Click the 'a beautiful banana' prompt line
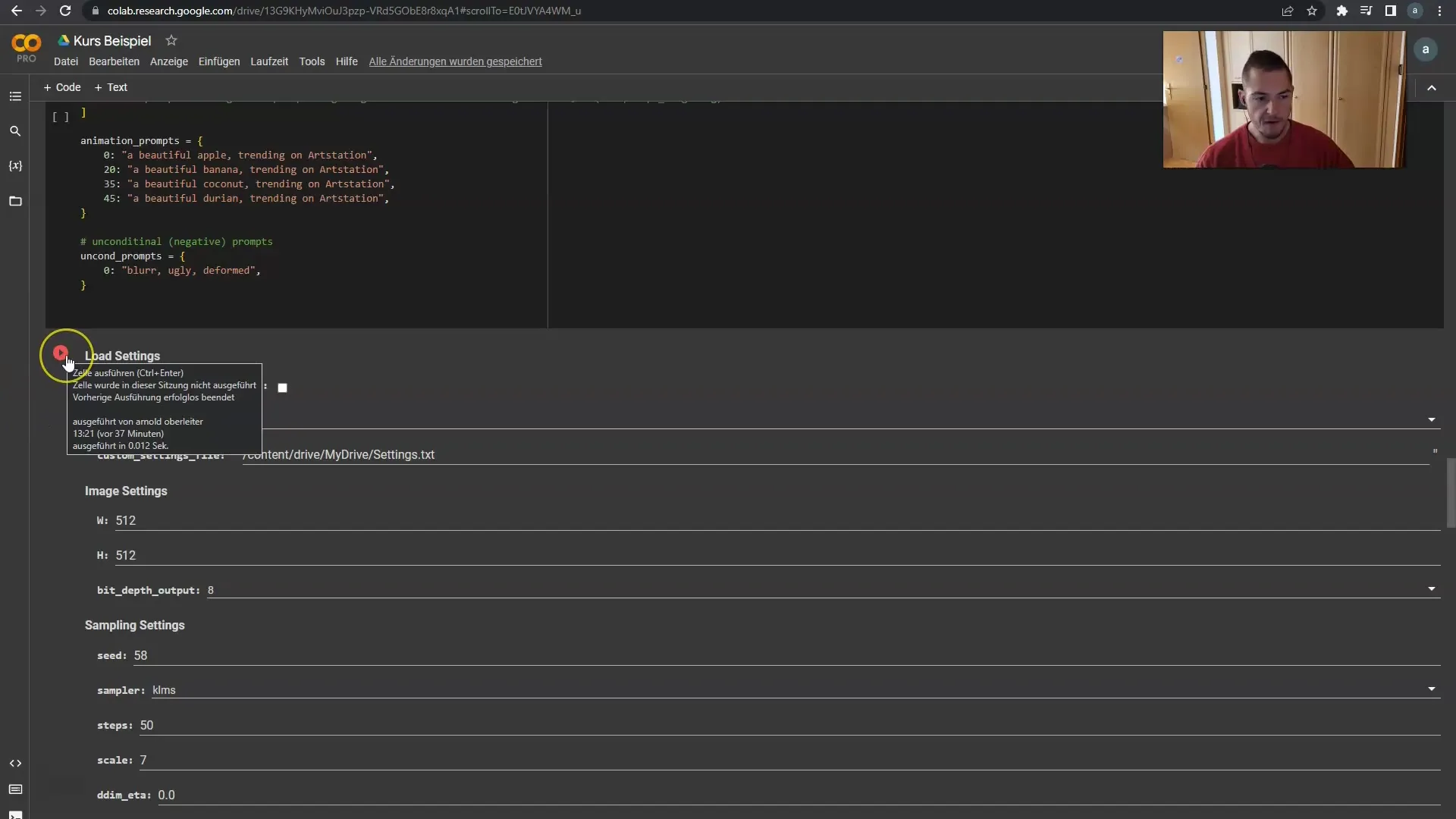 tap(246, 169)
